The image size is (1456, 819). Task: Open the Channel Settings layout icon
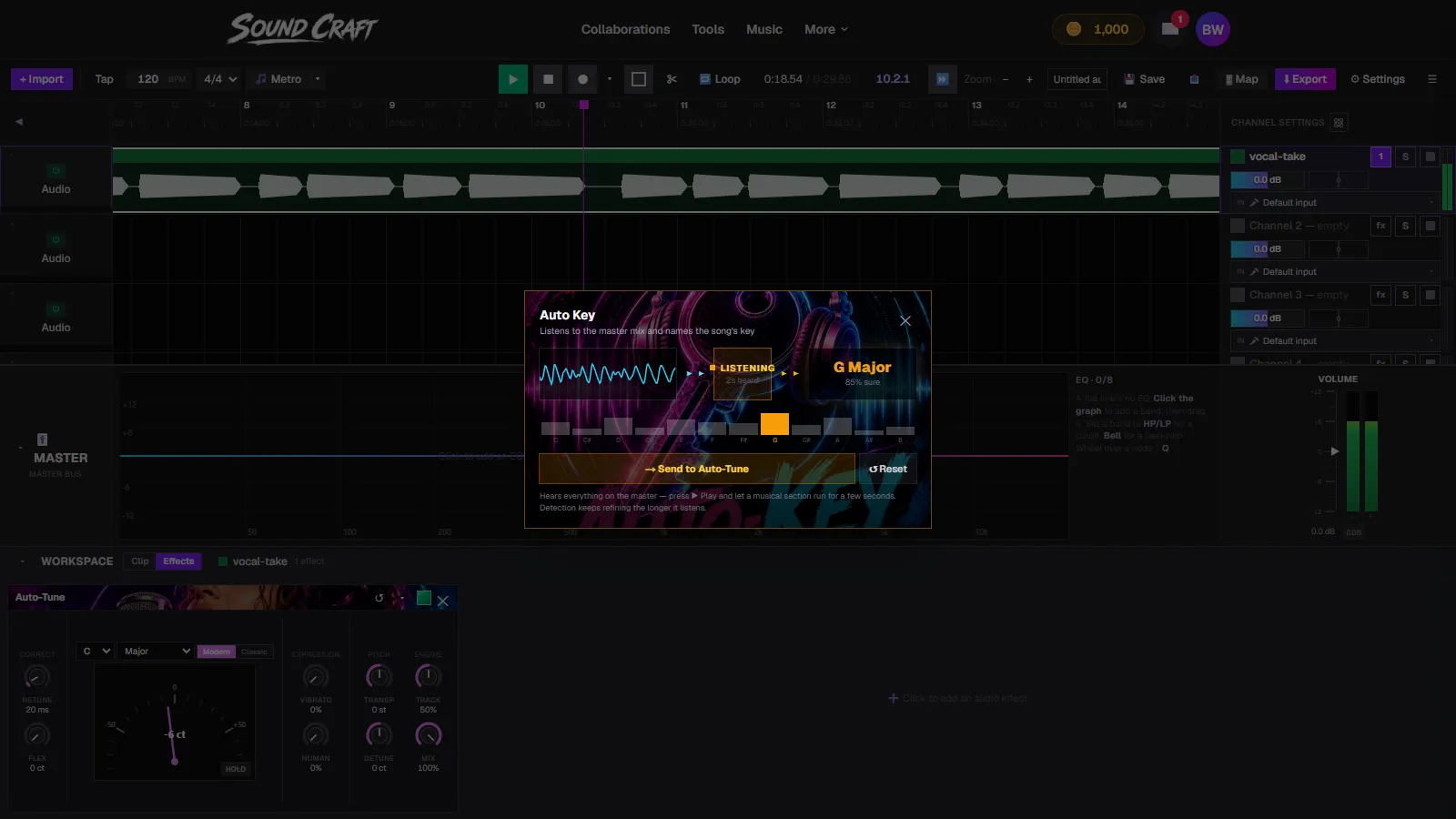point(1338,123)
